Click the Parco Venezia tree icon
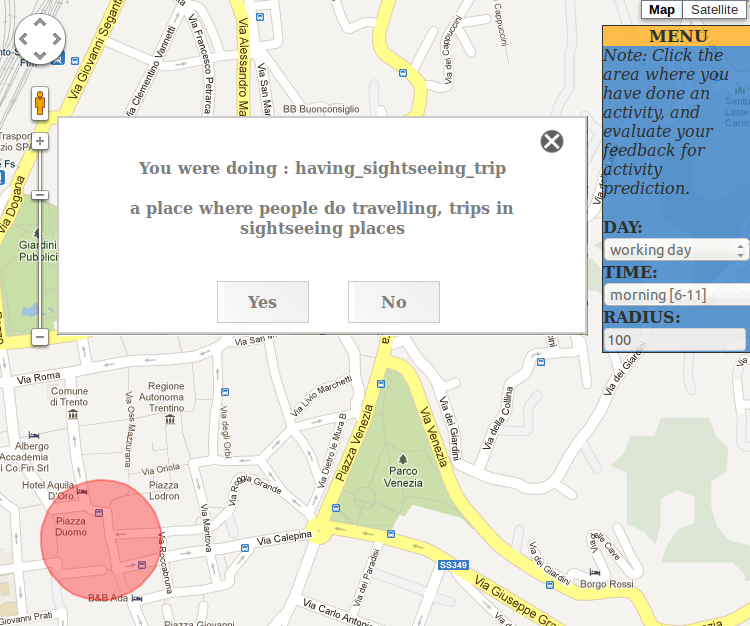750x626 pixels. point(403,459)
